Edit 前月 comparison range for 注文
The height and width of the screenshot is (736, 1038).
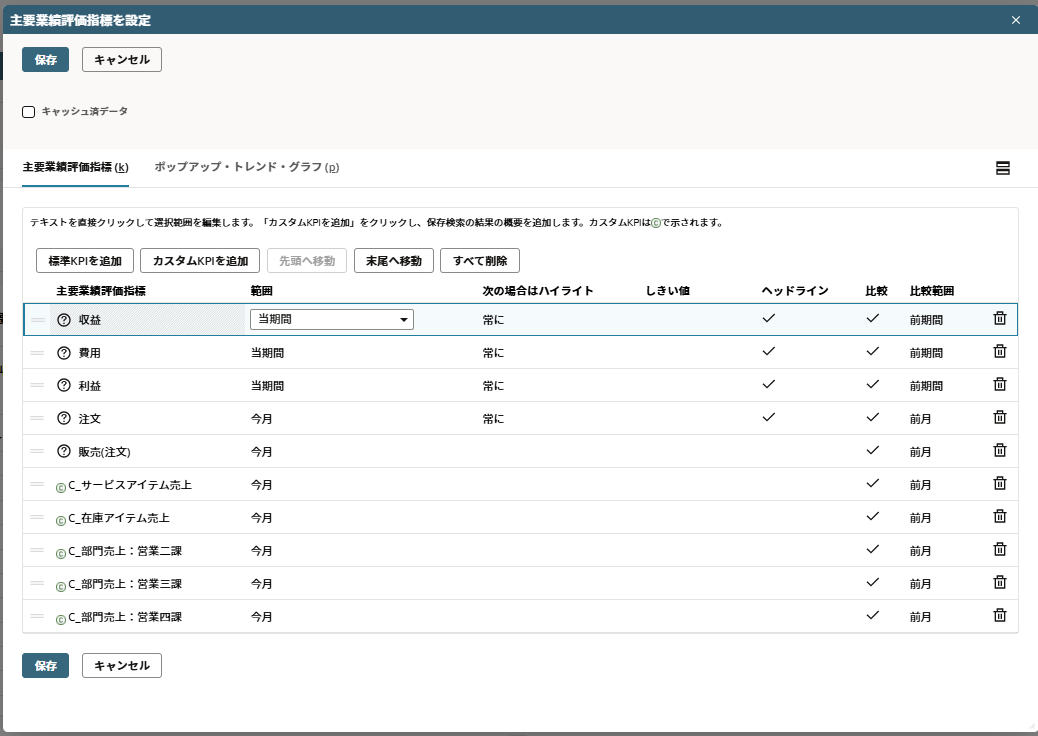pyautogui.click(x=920, y=419)
